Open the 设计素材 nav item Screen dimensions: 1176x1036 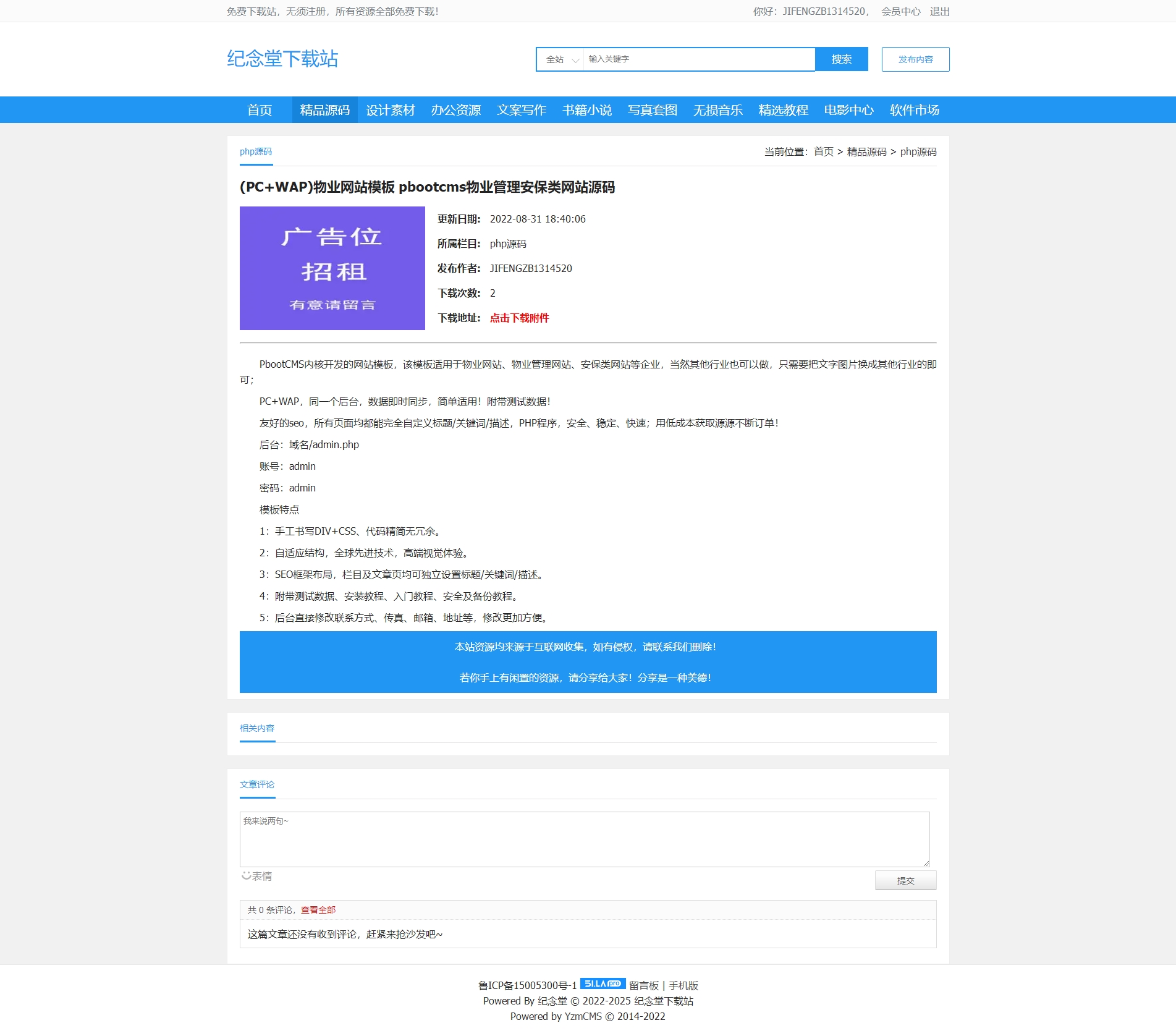pyautogui.click(x=391, y=110)
